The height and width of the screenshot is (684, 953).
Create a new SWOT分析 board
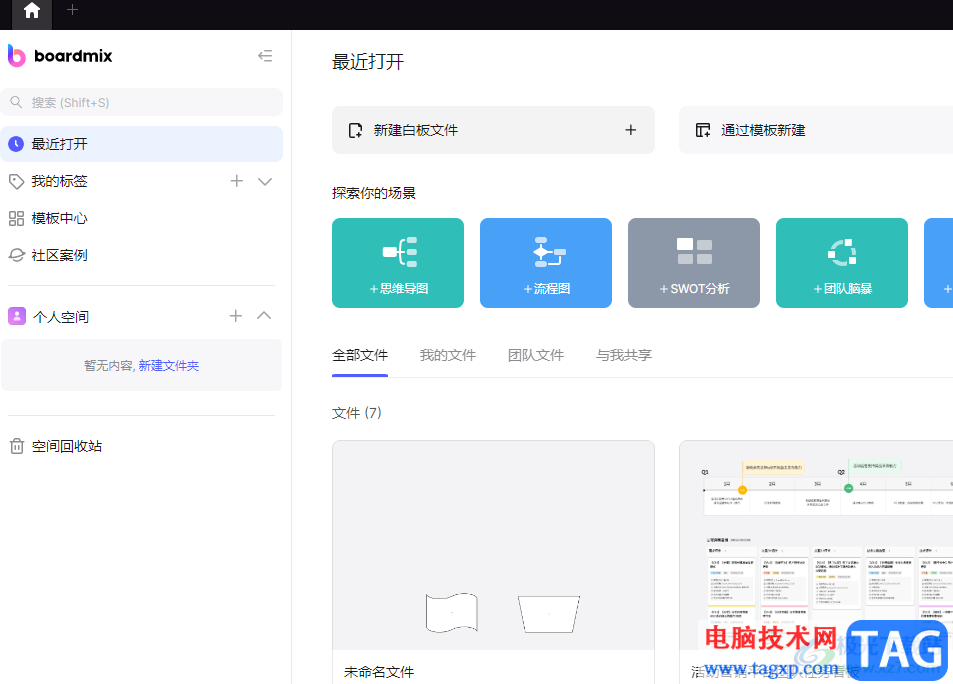694,263
